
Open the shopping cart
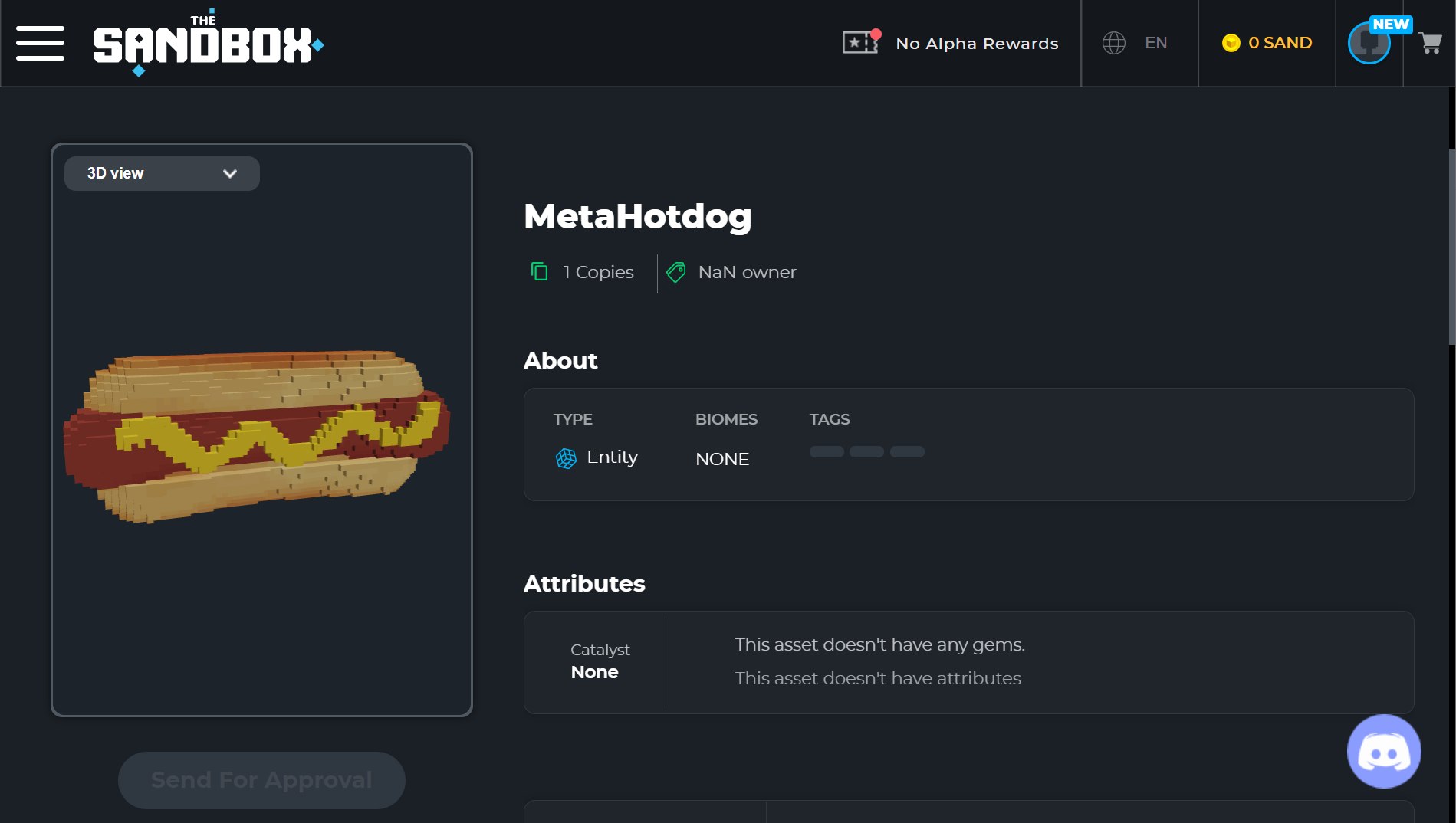point(1430,43)
